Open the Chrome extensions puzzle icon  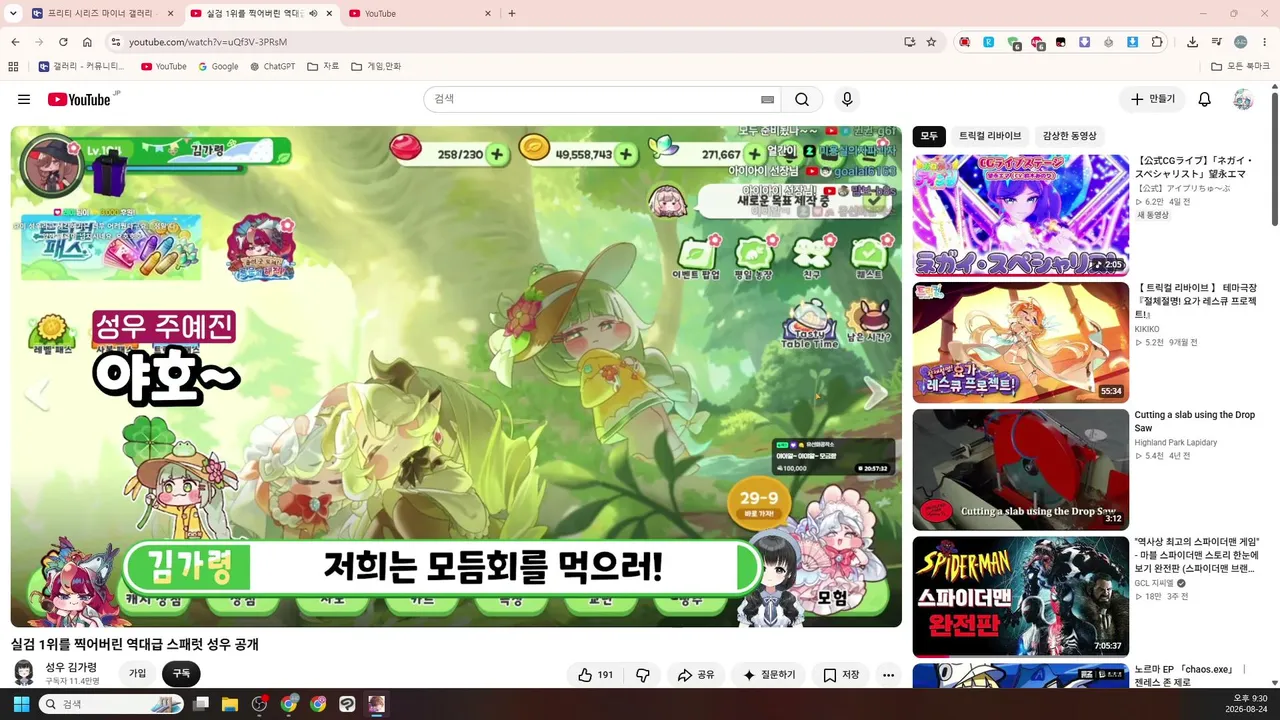pyautogui.click(x=1157, y=42)
